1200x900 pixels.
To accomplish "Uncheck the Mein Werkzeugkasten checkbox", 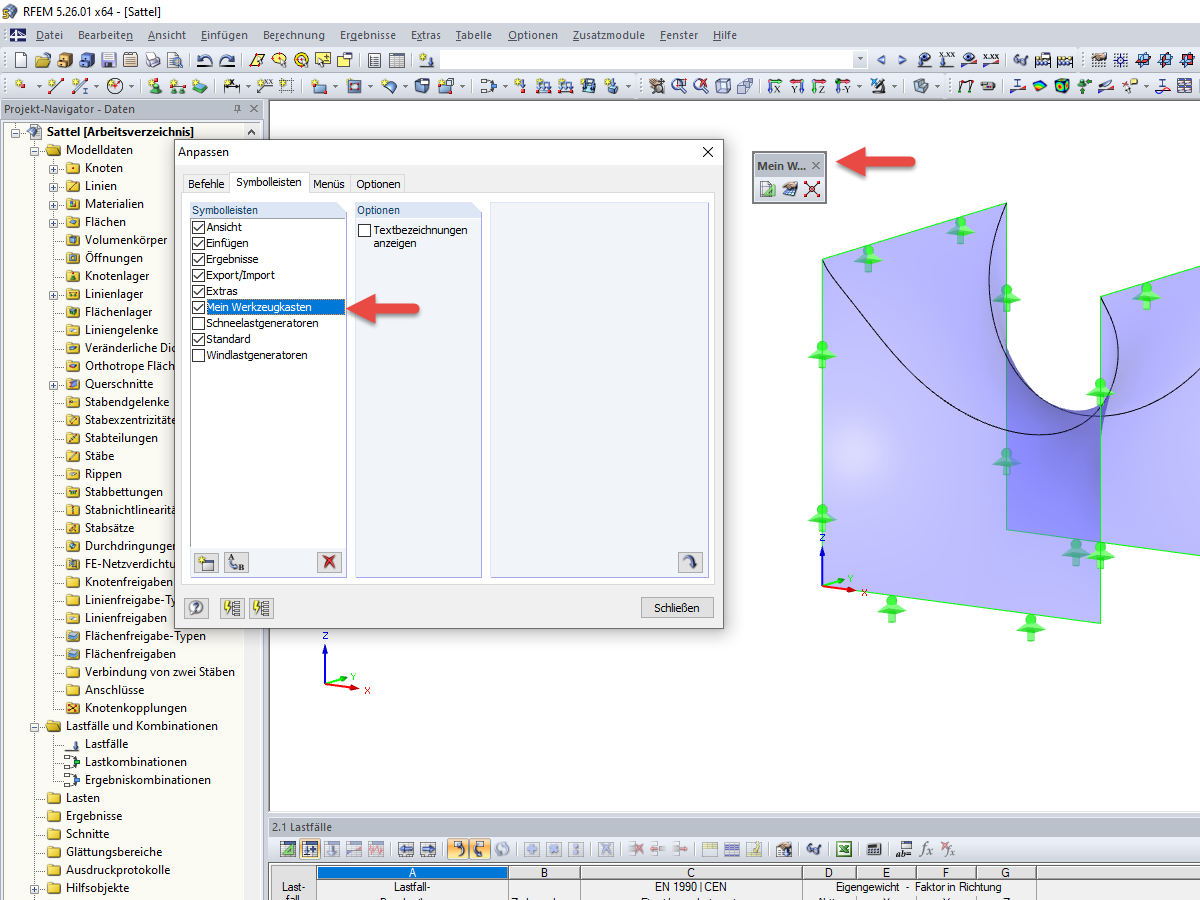I will [x=198, y=307].
